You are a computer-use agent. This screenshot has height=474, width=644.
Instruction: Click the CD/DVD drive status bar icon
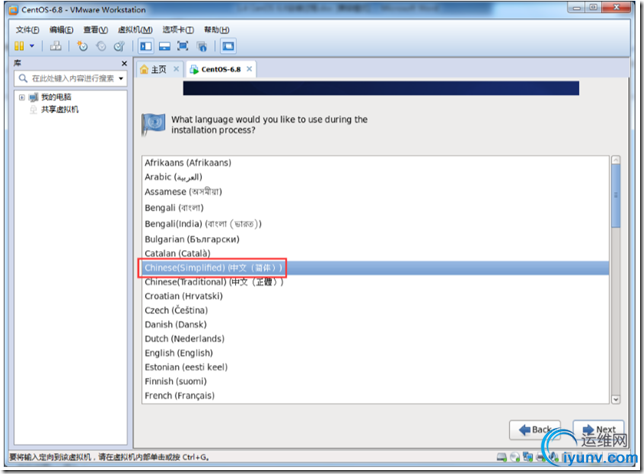(x=515, y=457)
